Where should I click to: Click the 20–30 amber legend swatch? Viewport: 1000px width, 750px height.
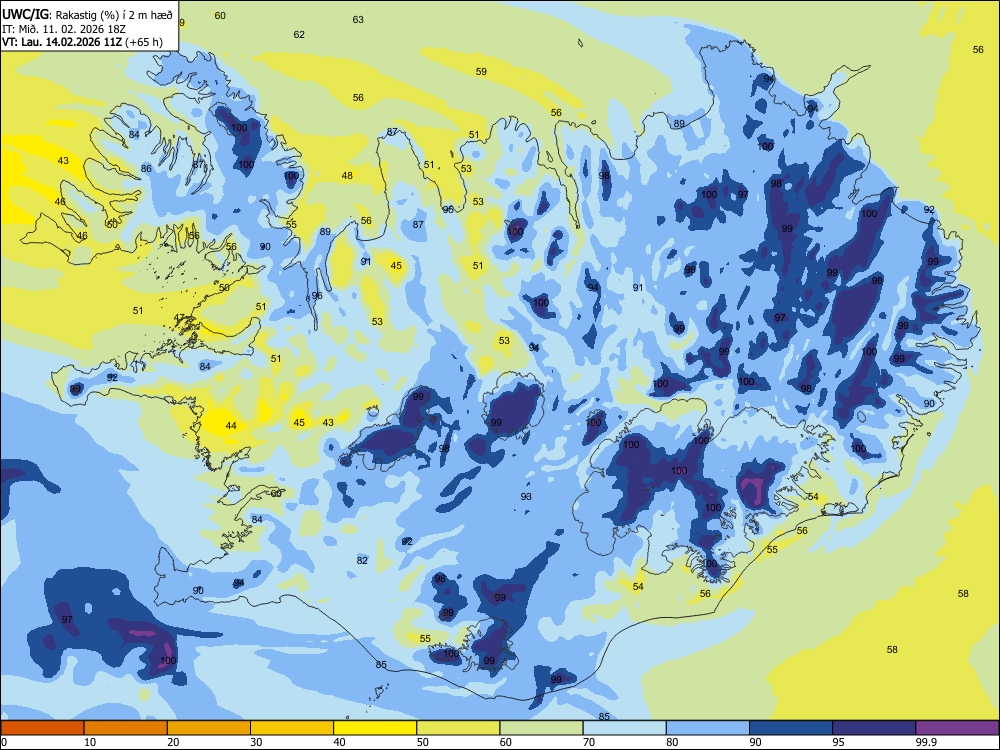pos(209,728)
